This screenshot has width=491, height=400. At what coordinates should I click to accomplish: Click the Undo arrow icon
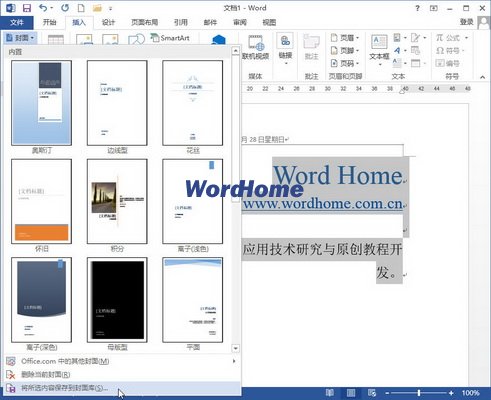pyautogui.click(x=43, y=8)
